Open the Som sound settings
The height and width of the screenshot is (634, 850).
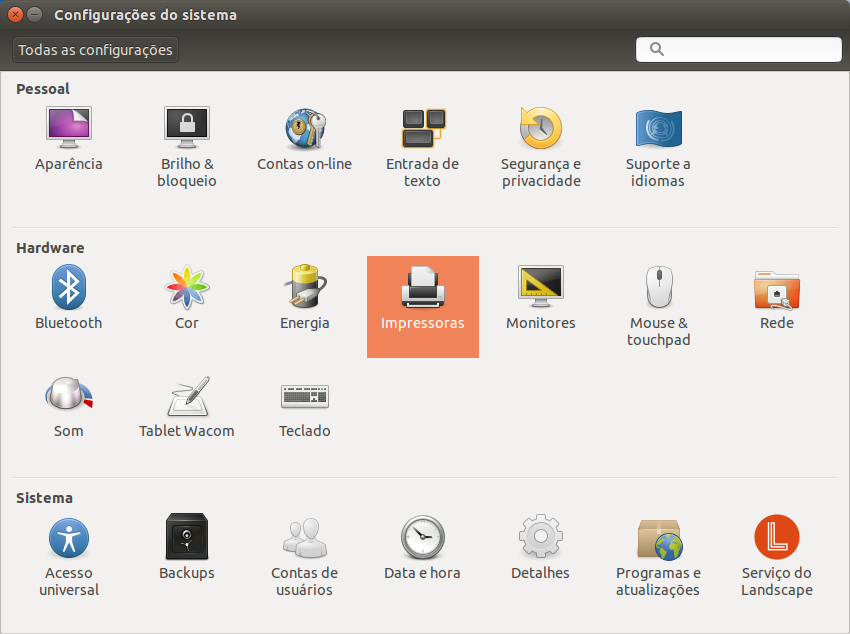69,394
